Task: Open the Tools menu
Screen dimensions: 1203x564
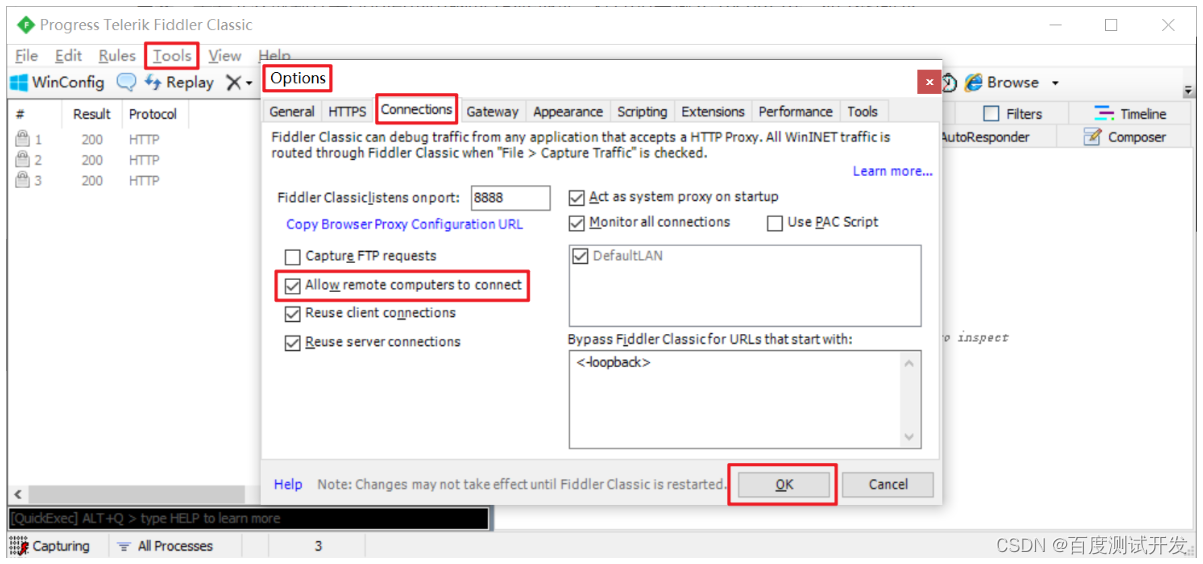Action: click(172, 56)
